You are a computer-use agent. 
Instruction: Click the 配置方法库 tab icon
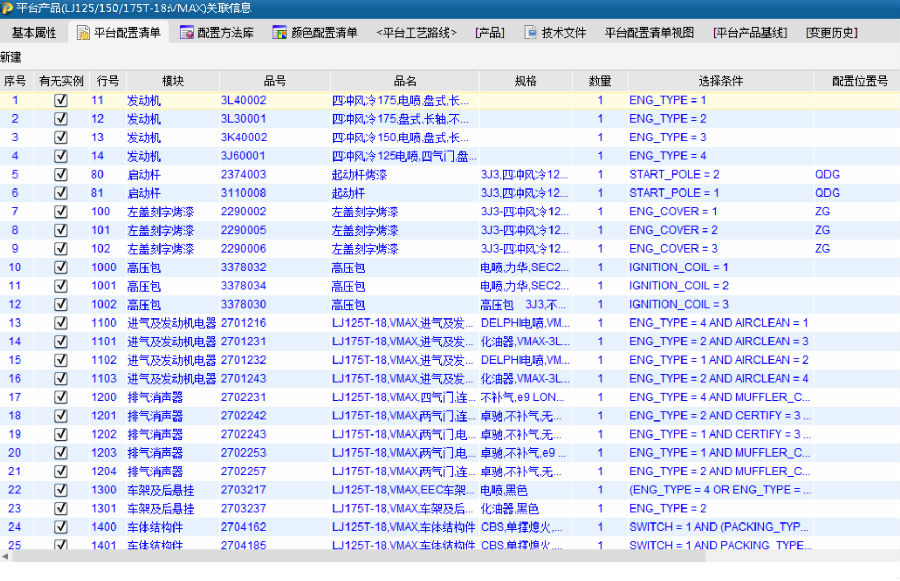(x=186, y=33)
